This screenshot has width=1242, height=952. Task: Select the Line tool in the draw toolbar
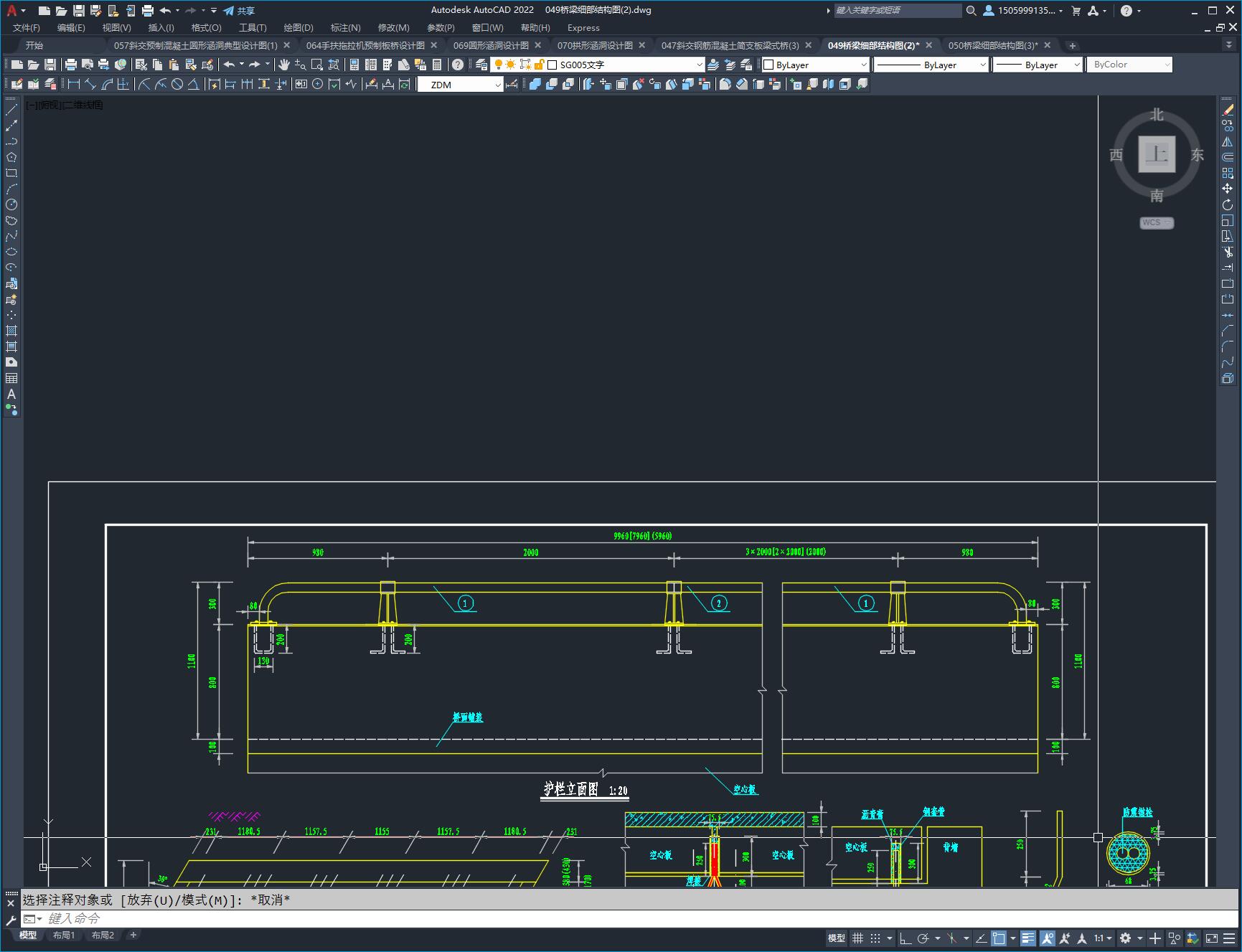point(11,110)
